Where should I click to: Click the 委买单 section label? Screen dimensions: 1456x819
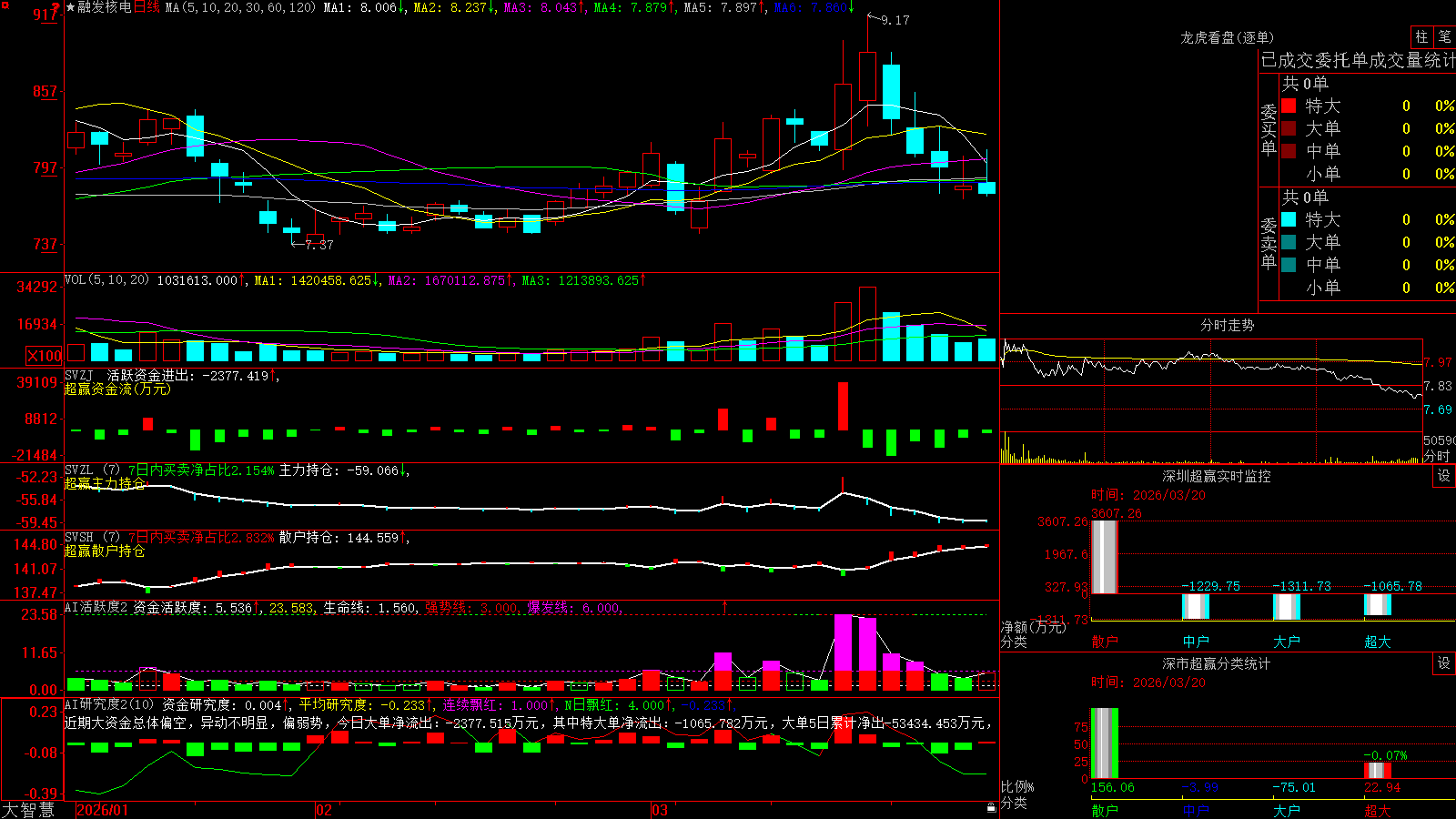pos(1269,130)
